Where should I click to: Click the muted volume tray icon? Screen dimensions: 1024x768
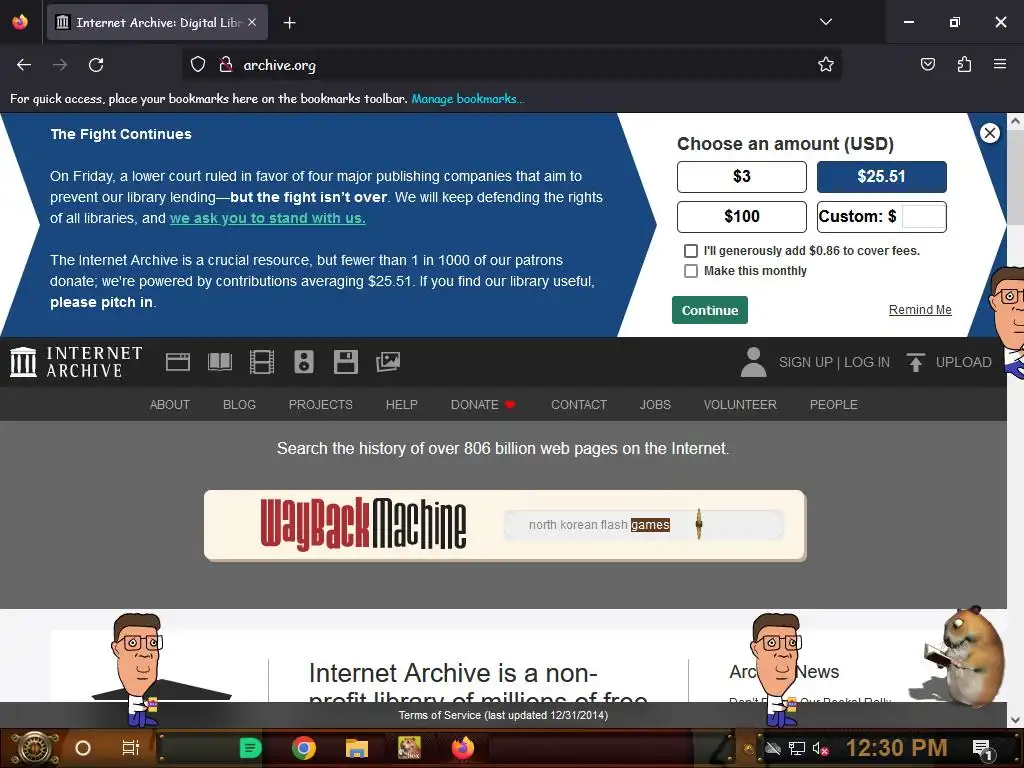coord(820,748)
